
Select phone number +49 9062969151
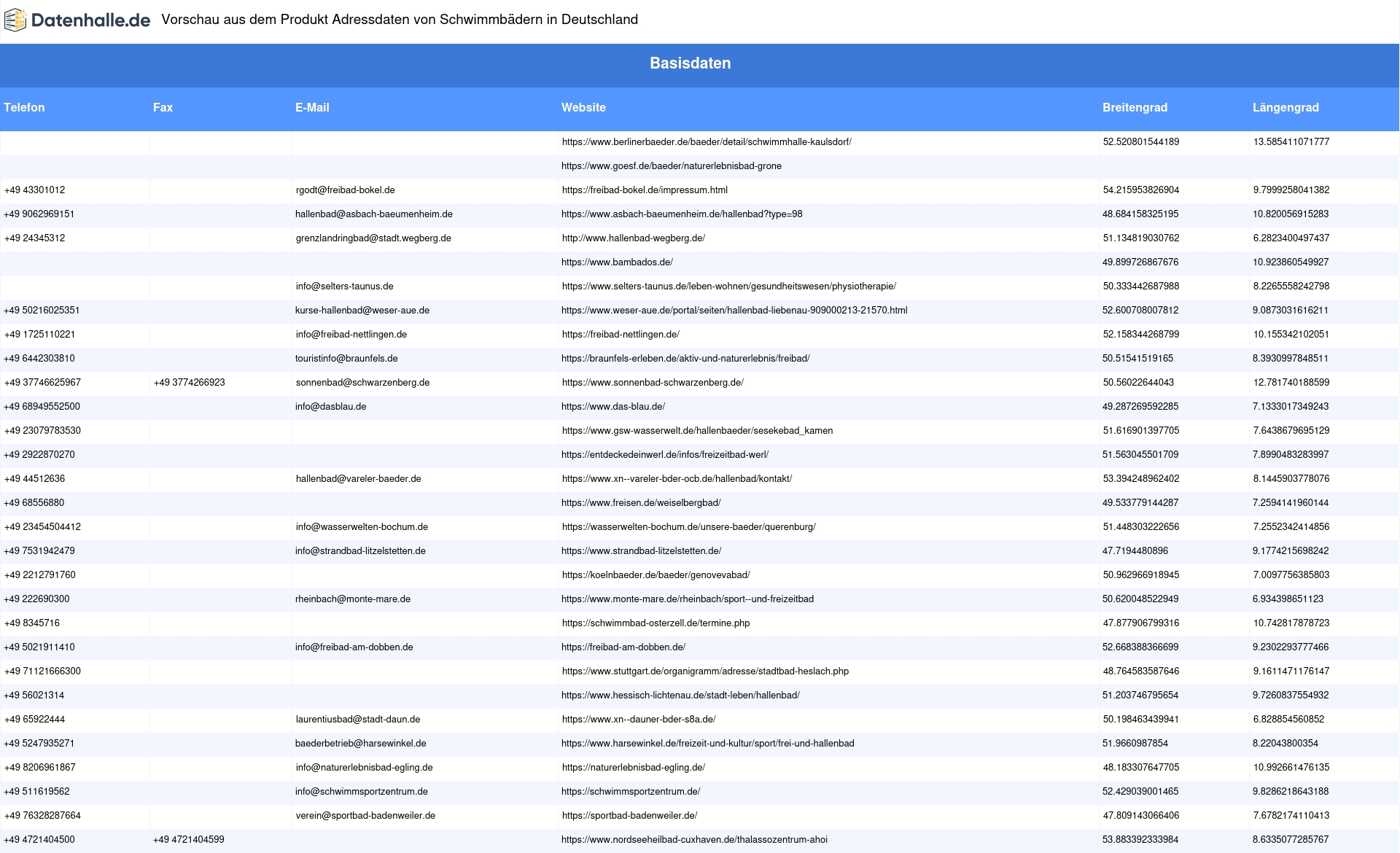point(39,214)
